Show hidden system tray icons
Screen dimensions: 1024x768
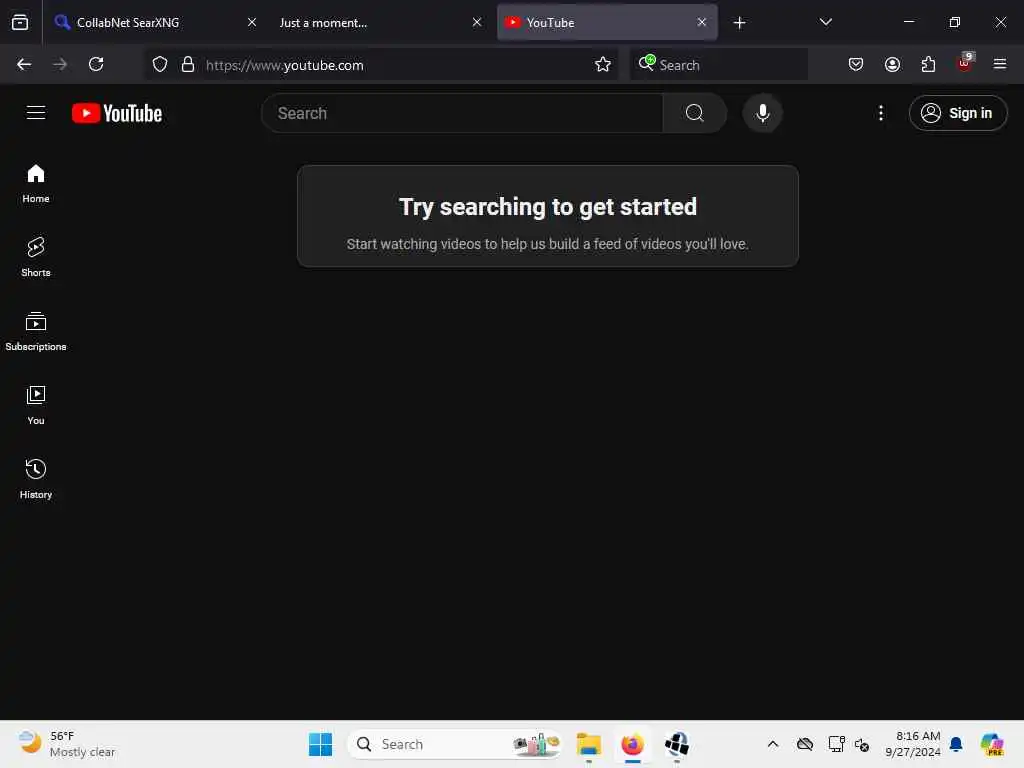tap(773, 744)
